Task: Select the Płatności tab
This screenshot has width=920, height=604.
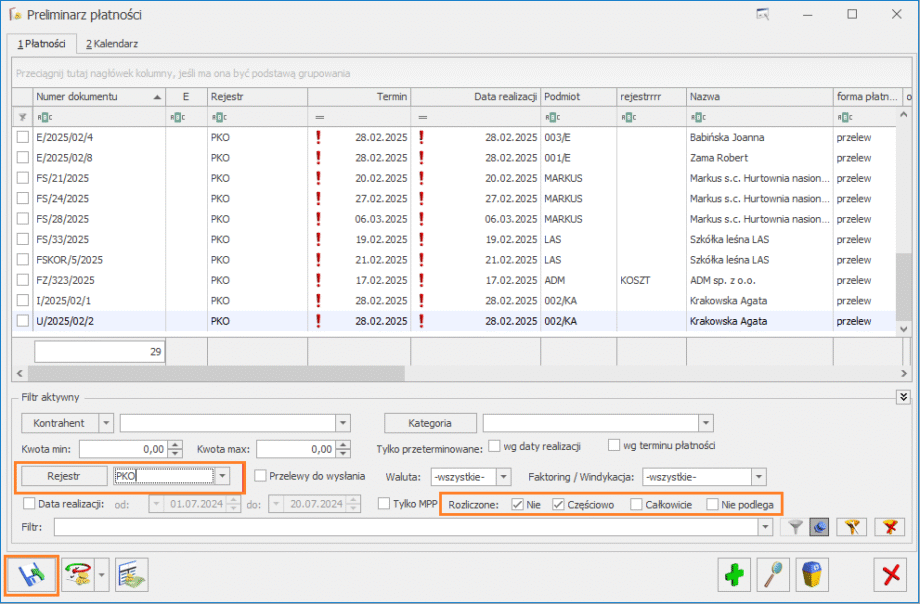Action: tap(40, 44)
